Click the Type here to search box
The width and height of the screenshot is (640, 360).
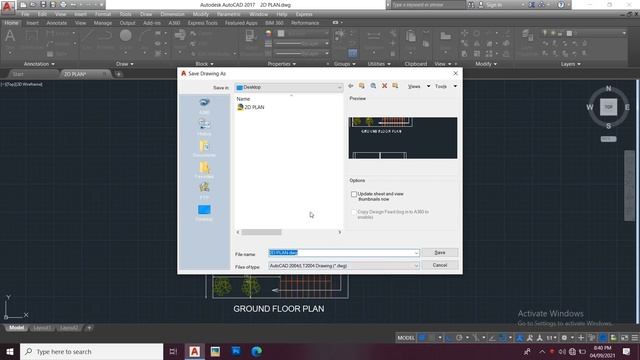click(x=91, y=351)
